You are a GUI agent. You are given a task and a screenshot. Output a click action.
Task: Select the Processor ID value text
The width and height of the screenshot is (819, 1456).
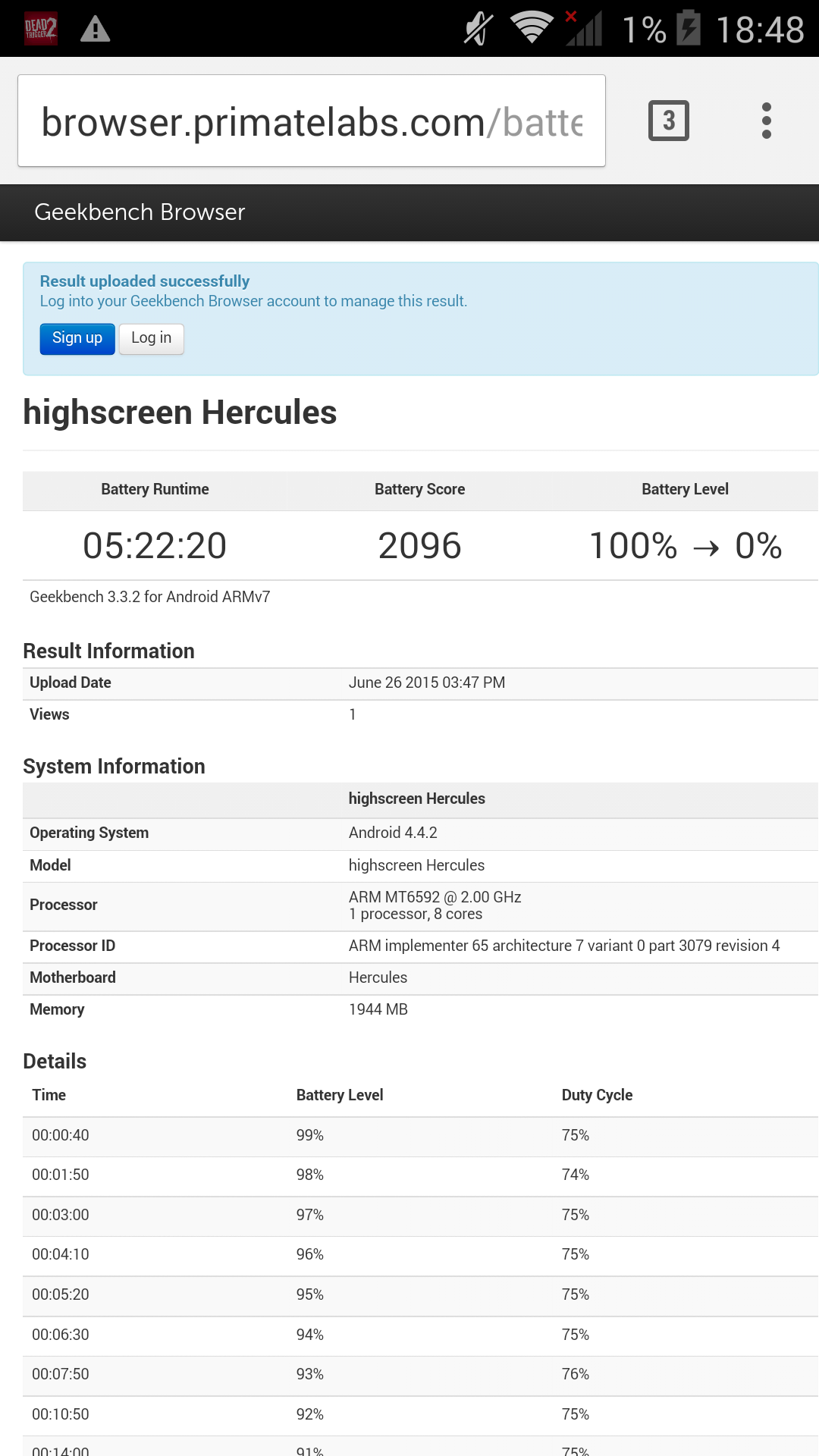coord(564,946)
